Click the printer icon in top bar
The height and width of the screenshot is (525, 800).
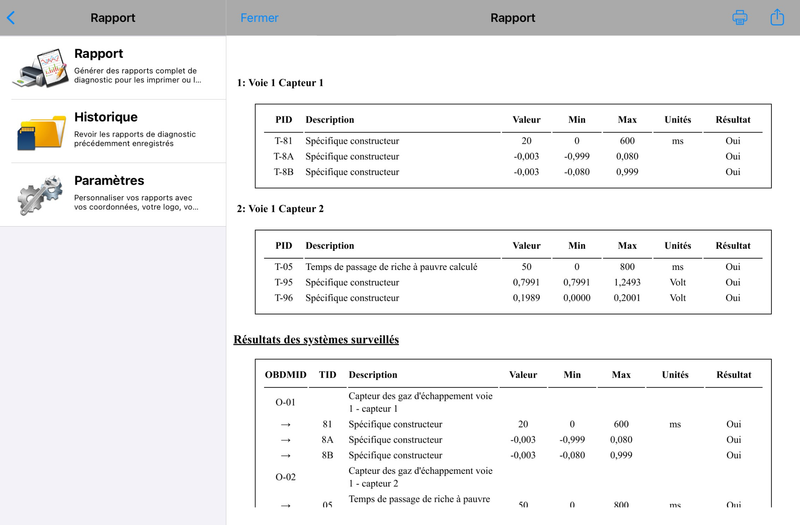click(740, 18)
